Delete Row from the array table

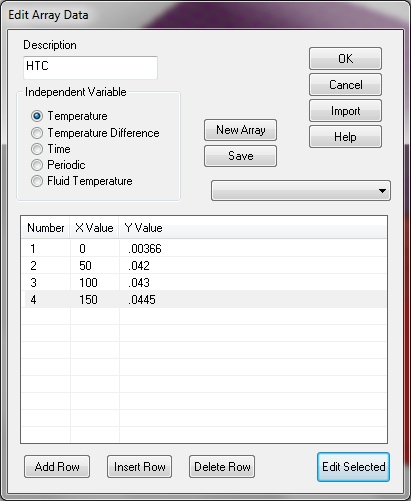222,467
